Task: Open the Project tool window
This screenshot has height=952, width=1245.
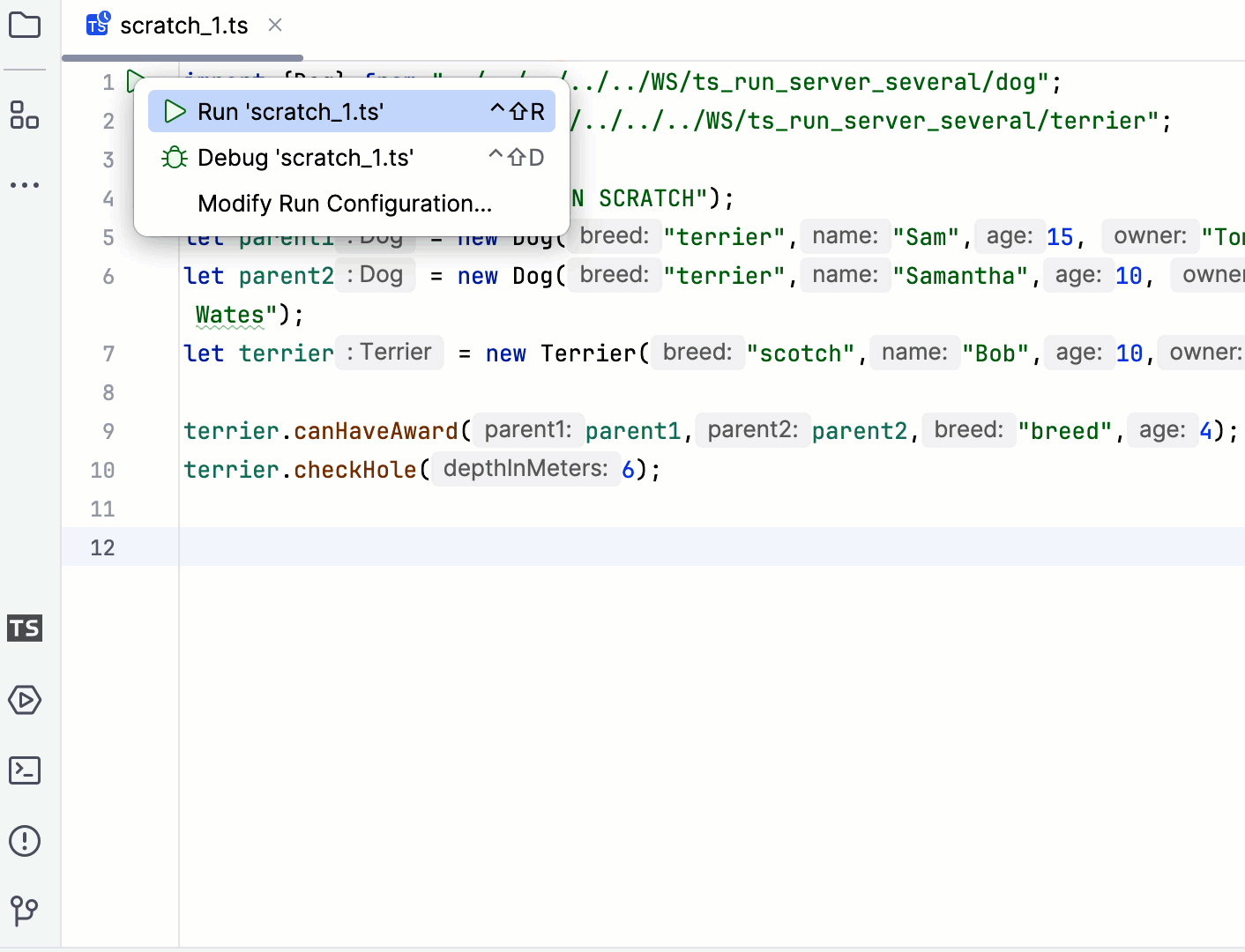Action: coord(24,25)
